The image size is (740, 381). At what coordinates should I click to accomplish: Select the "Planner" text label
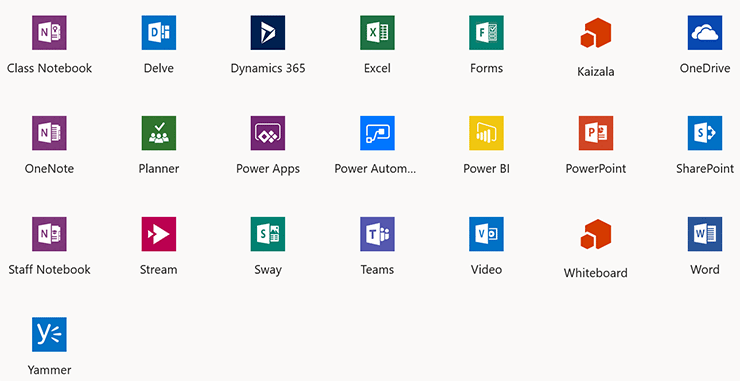pos(159,169)
